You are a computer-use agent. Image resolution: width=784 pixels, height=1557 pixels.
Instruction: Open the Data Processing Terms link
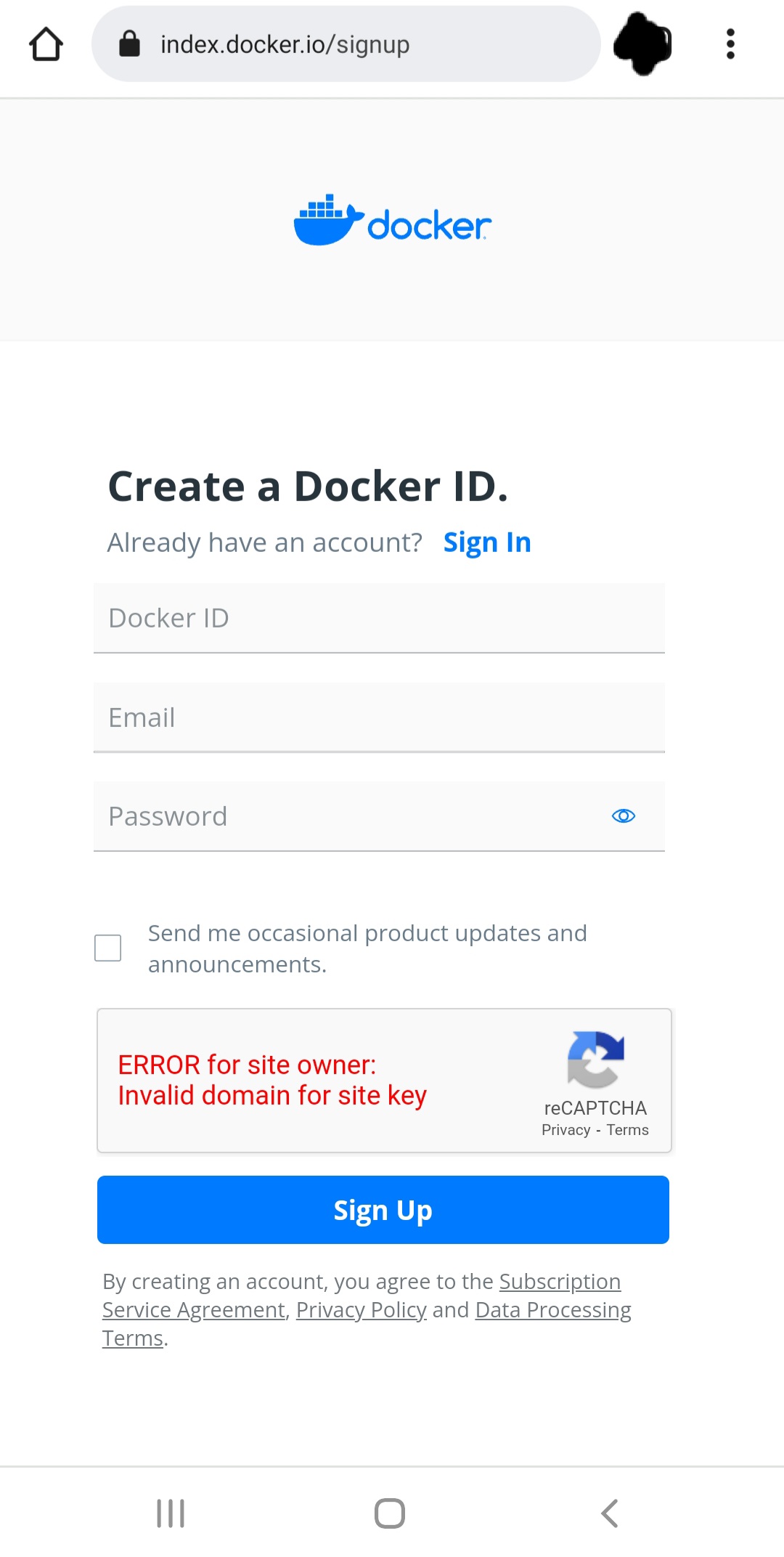[x=552, y=1309]
